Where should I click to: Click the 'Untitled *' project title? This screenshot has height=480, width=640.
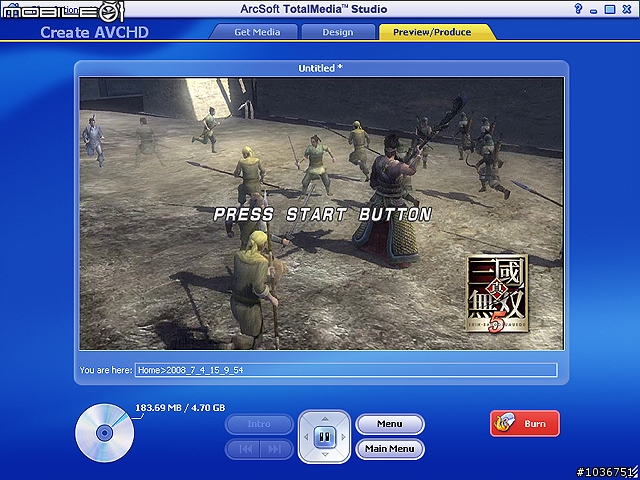point(320,68)
